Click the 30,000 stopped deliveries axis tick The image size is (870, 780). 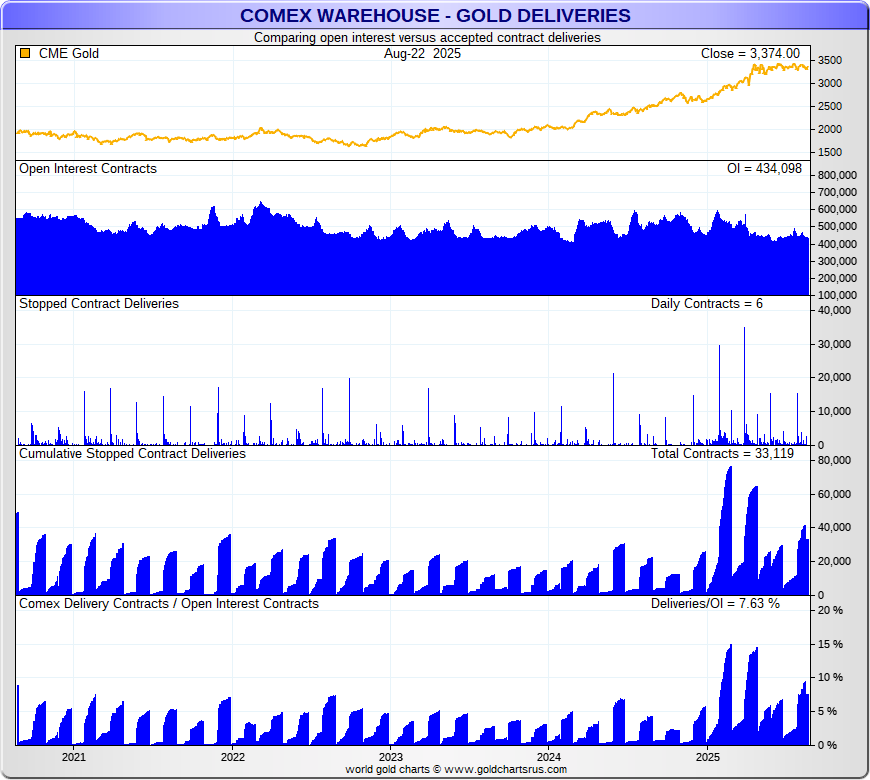(x=834, y=344)
